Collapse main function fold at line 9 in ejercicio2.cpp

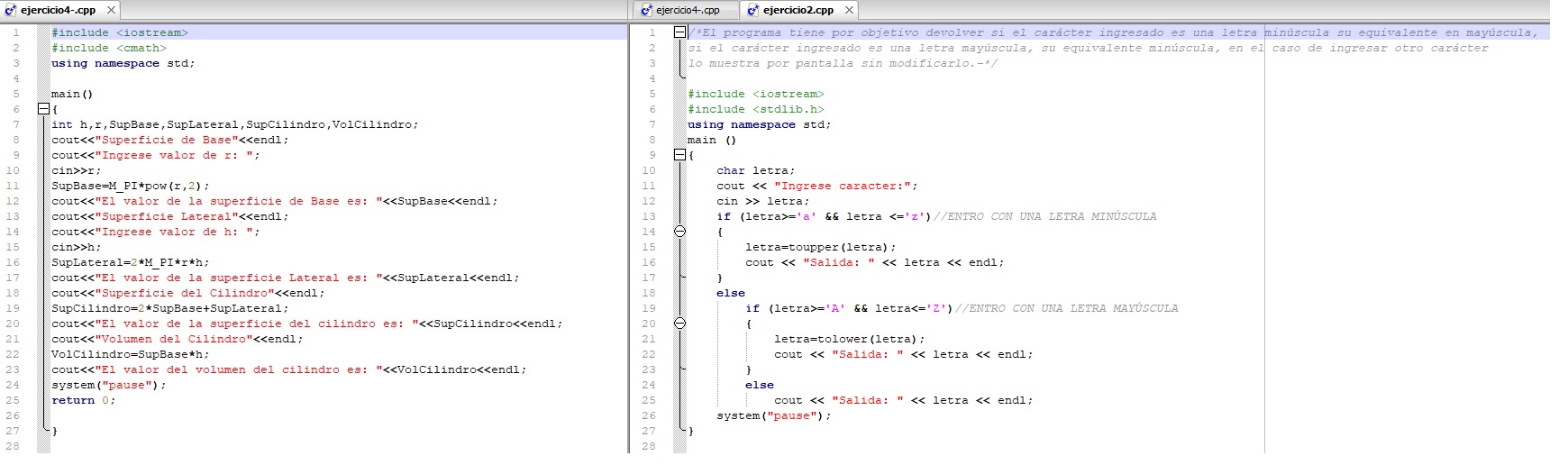679,155
